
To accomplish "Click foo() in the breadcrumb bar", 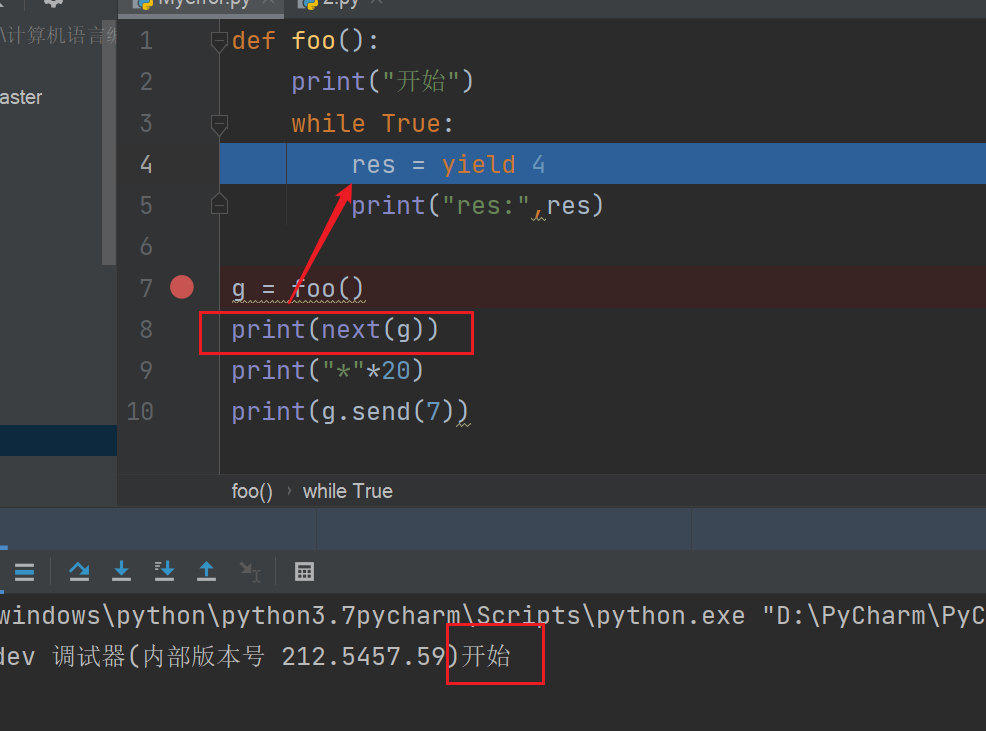I will click(252, 491).
